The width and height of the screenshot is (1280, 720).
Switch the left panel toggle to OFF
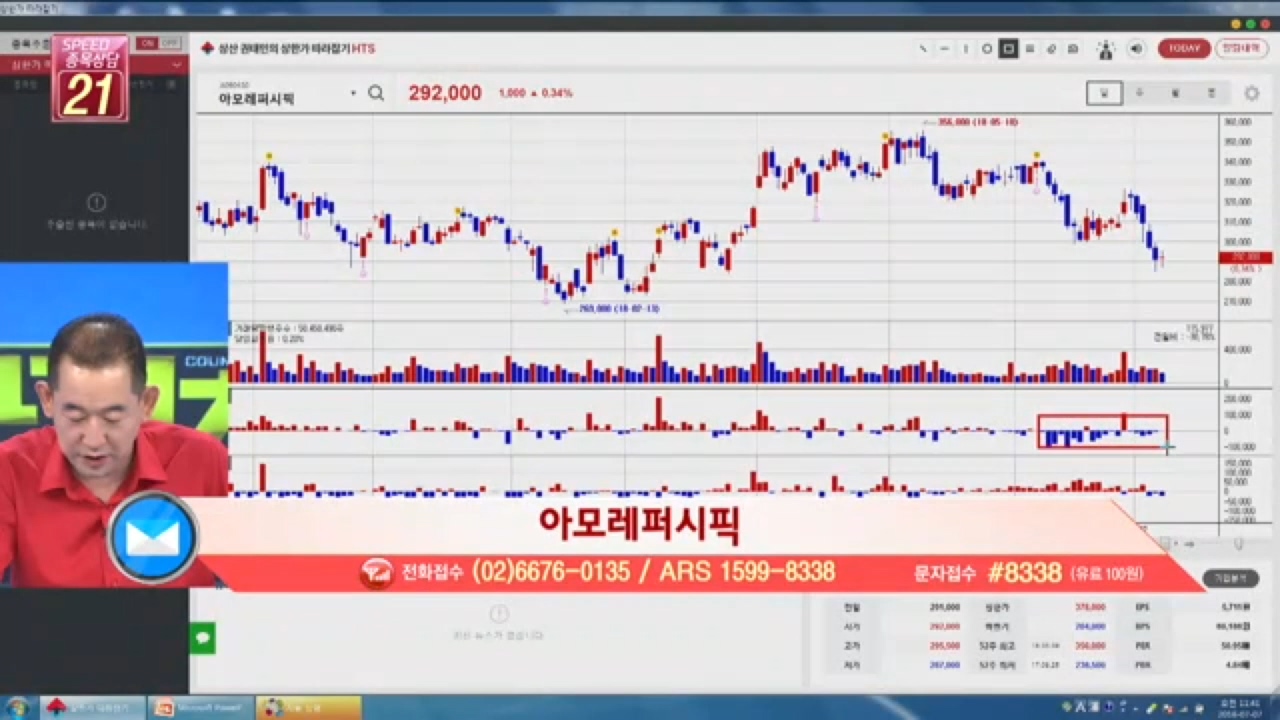[170, 44]
